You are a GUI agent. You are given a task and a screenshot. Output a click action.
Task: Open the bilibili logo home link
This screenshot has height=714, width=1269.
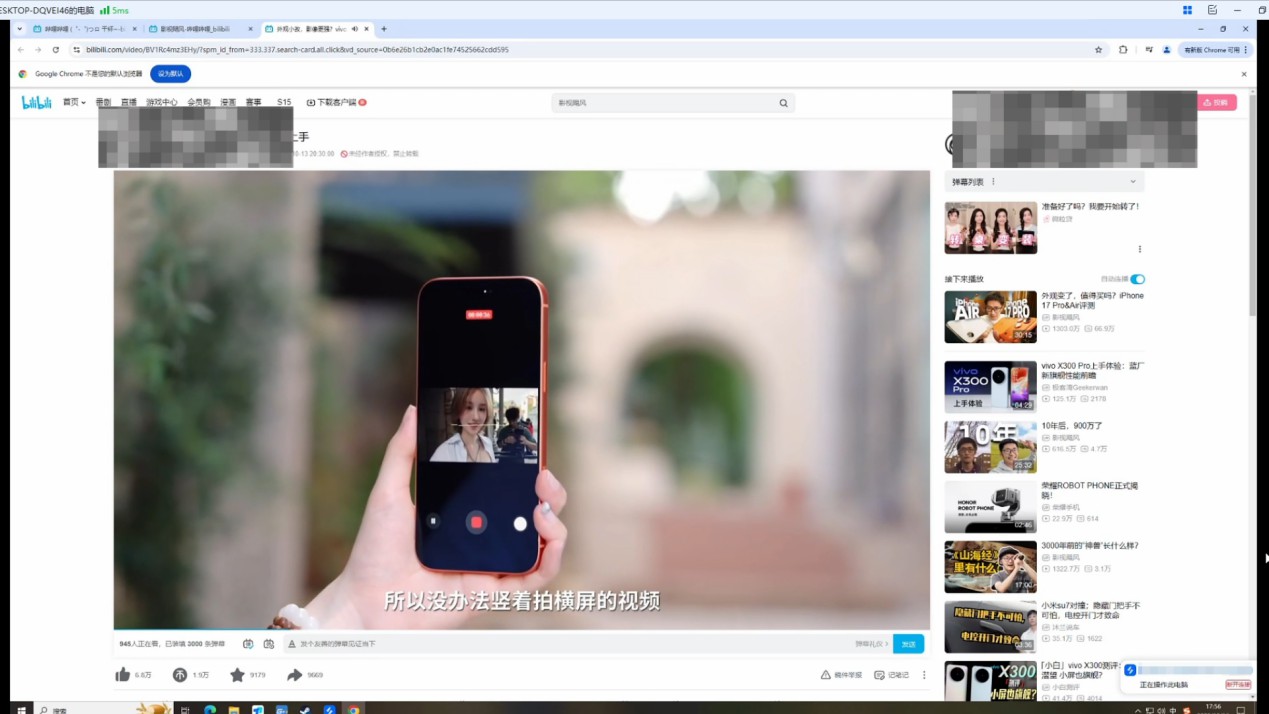click(37, 102)
